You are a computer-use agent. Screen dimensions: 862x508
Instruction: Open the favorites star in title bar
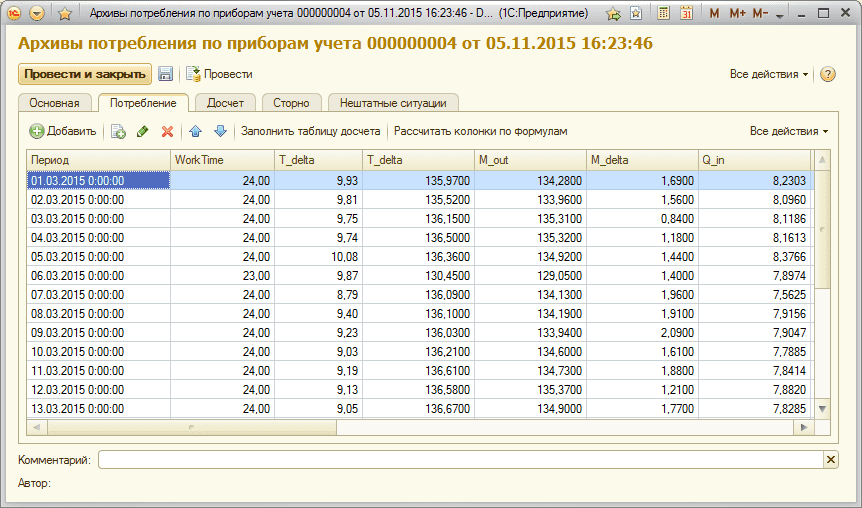65,14
